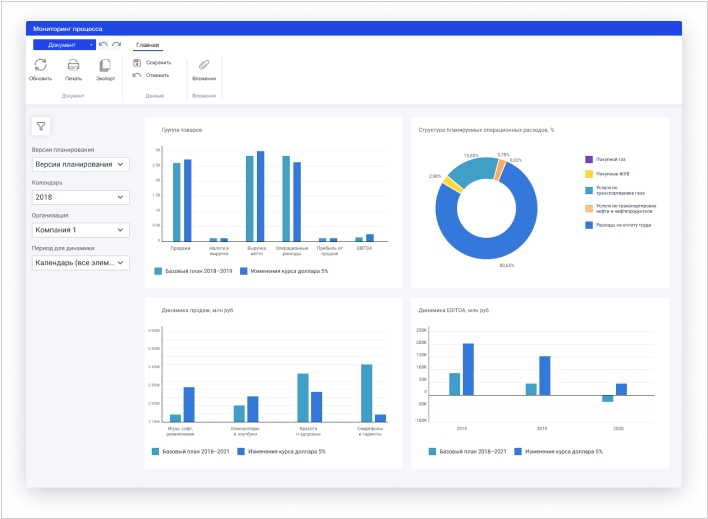Click the Расходы на оплату труда legend swatch
708x519 pixels.
pyautogui.click(x=589, y=225)
